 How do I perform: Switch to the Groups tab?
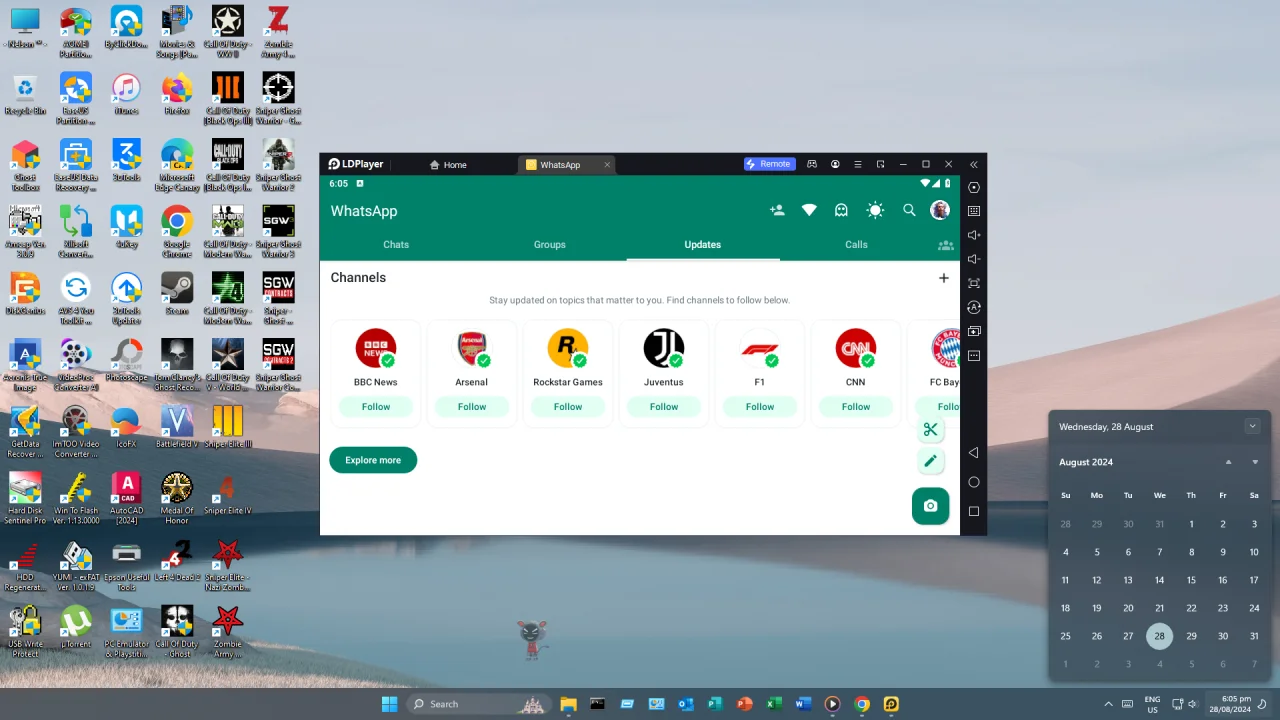(x=550, y=244)
